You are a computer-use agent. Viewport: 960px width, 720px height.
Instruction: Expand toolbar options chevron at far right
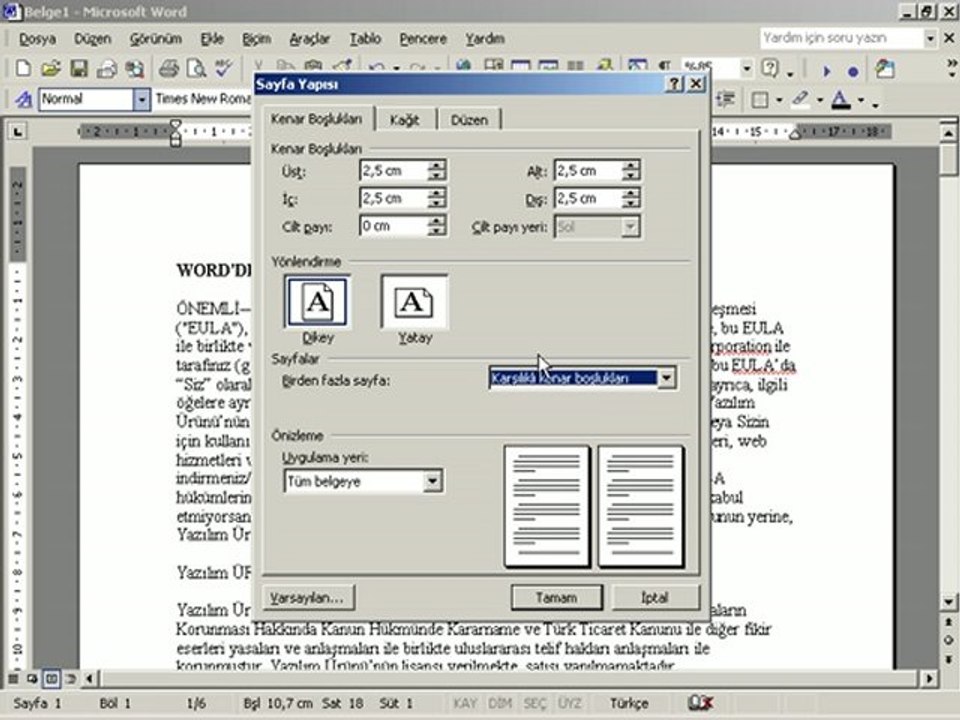click(x=951, y=68)
